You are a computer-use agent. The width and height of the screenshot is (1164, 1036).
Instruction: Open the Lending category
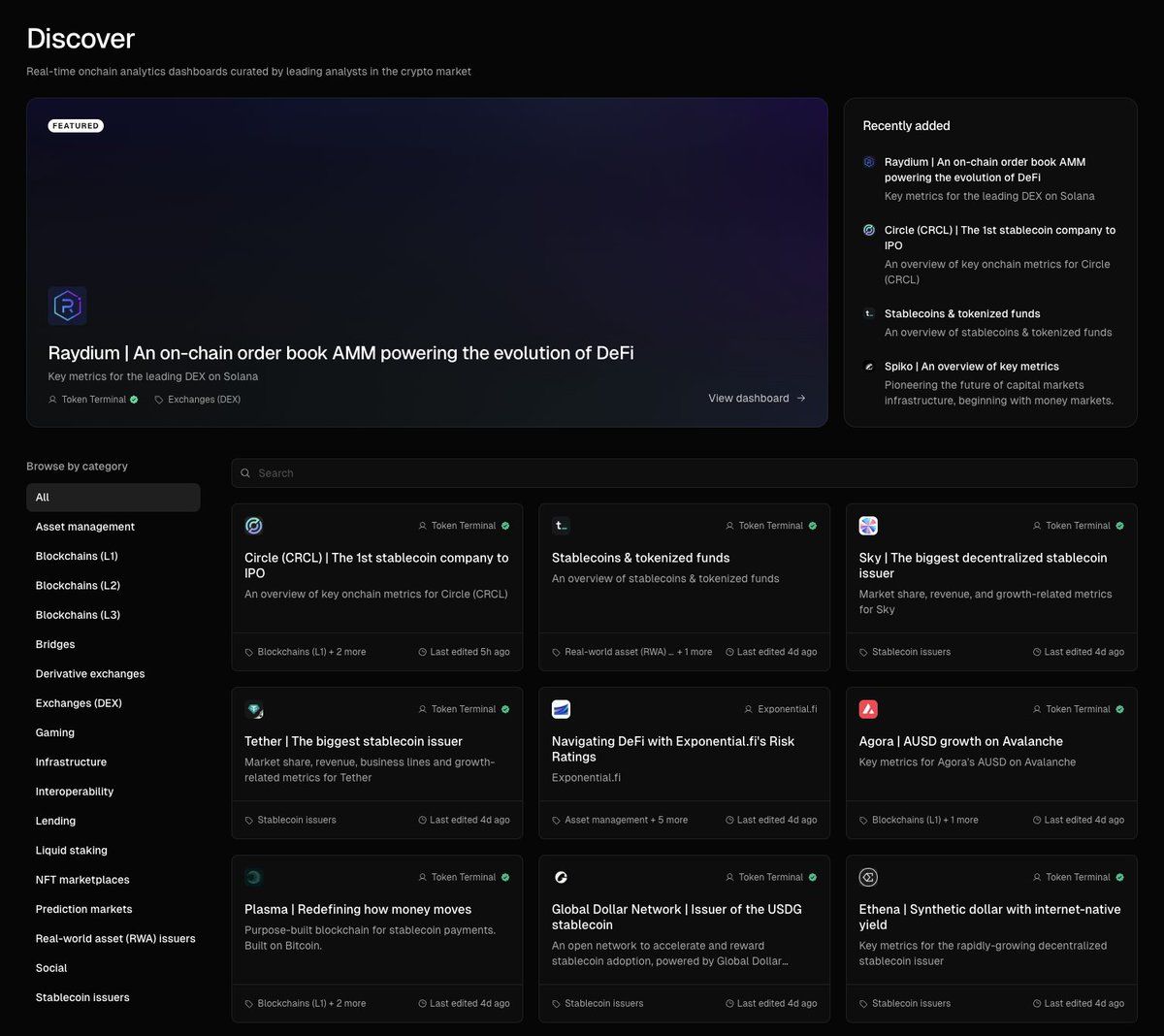pyautogui.click(x=113, y=821)
